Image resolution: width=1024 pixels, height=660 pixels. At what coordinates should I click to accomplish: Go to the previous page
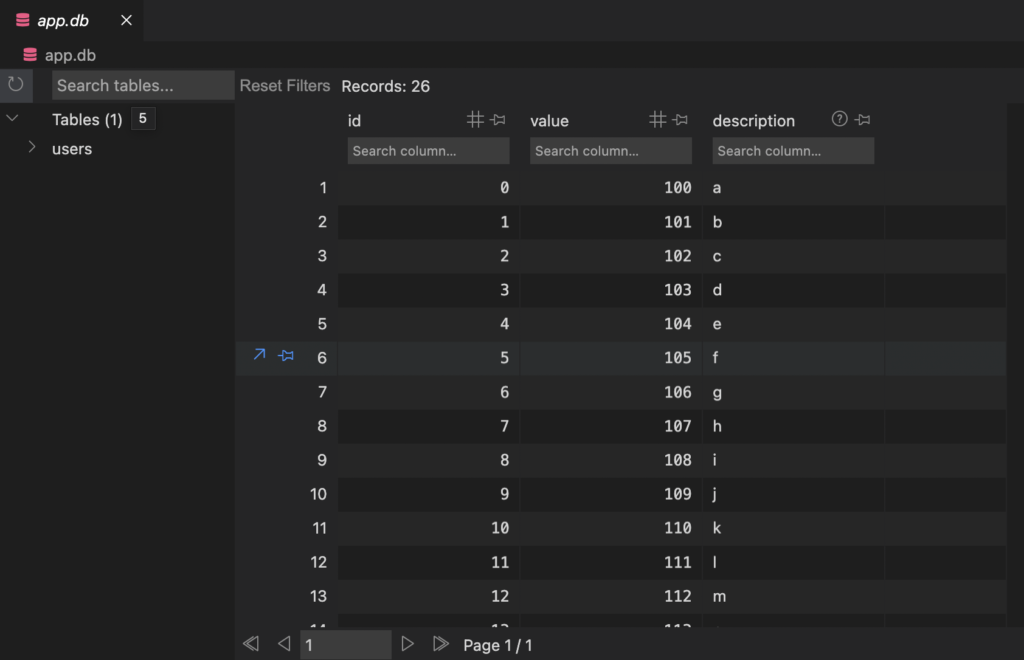coord(284,644)
